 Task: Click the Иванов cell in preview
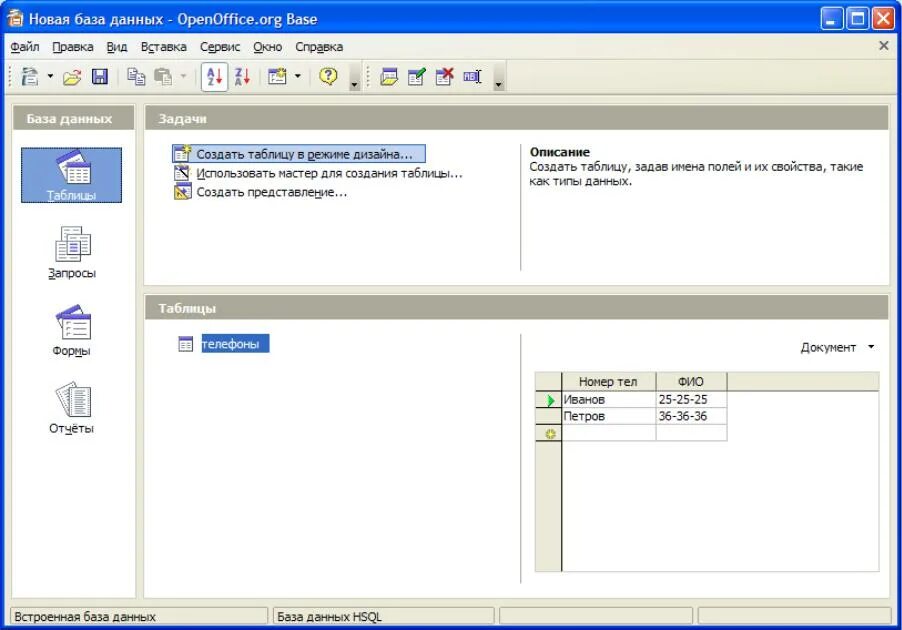click(609, 399)
